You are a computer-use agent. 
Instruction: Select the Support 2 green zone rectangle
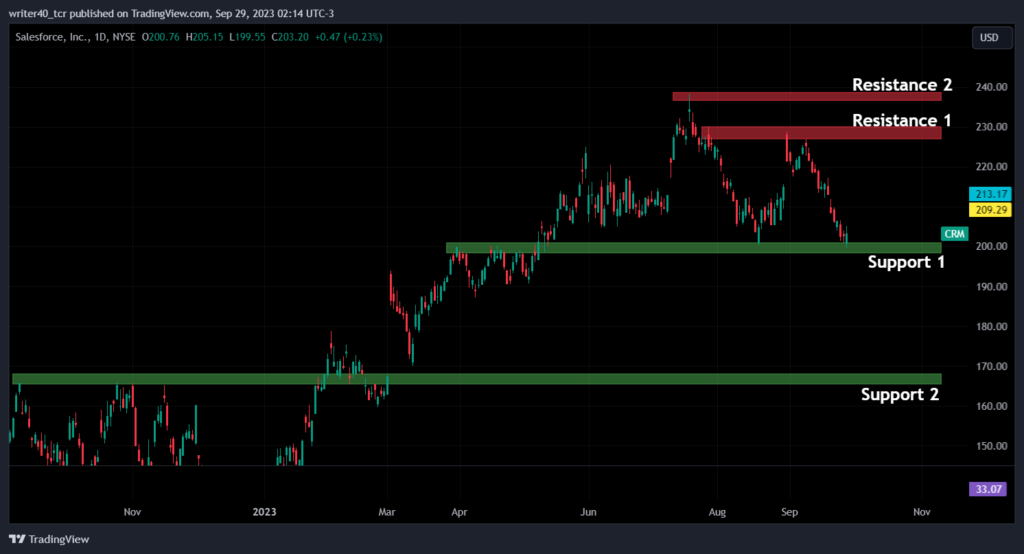point(477,379)
